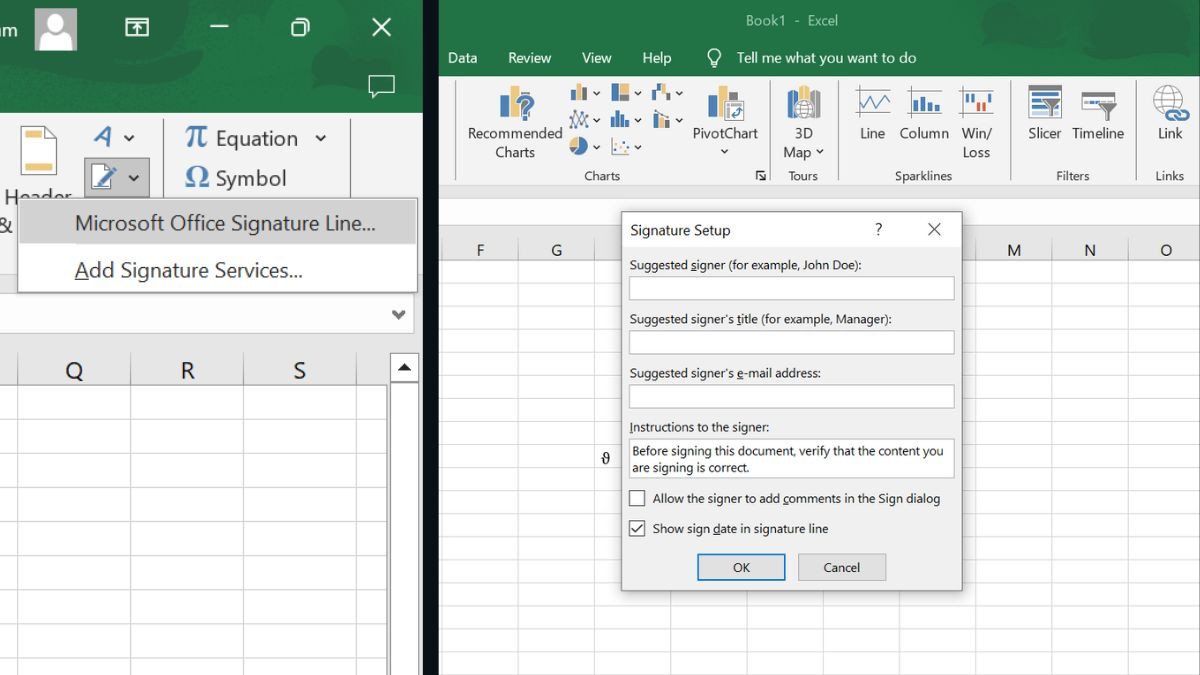Screen dimensions: 1200x675
Task: Open Recommended Charts in the right Excel window
Action: 515,123
